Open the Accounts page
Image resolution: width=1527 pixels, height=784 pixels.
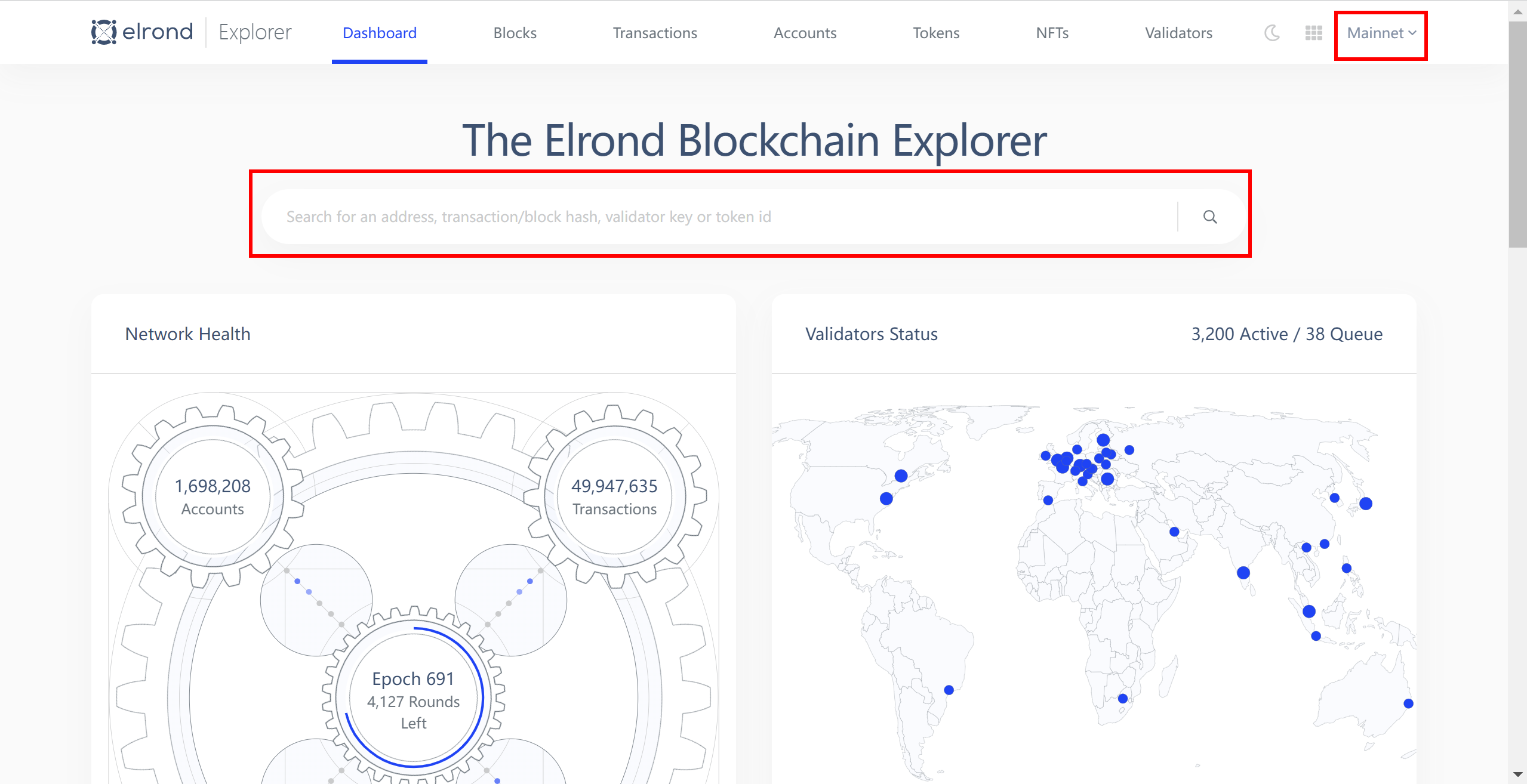(x=805, y=33)
